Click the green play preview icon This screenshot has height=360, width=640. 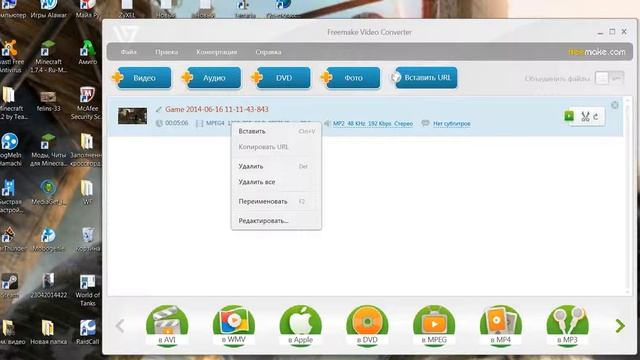pyautogui.click(x=569, y=116)
